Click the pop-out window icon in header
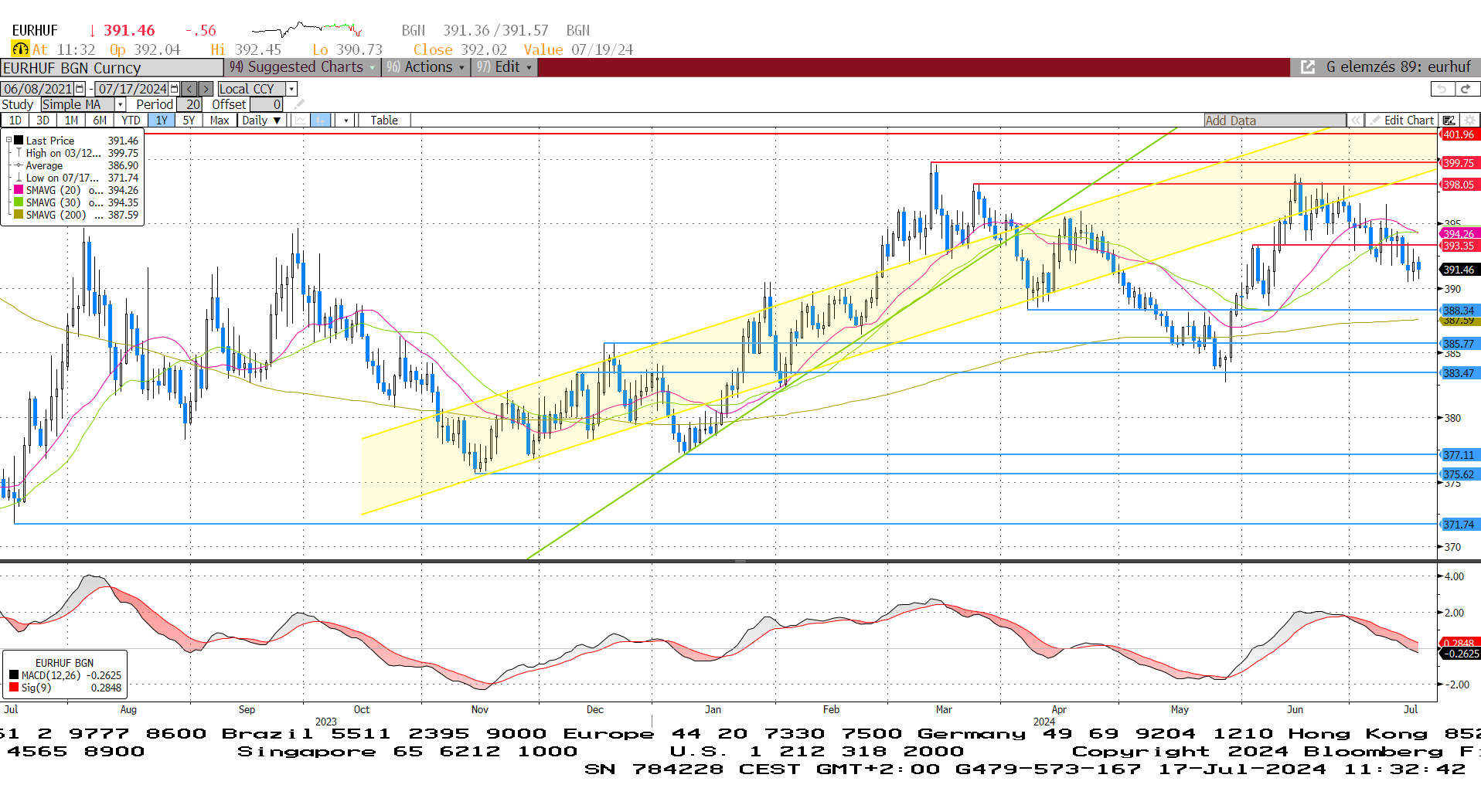This screenshot has width=1481, height=812. [x=1308, y=67]
